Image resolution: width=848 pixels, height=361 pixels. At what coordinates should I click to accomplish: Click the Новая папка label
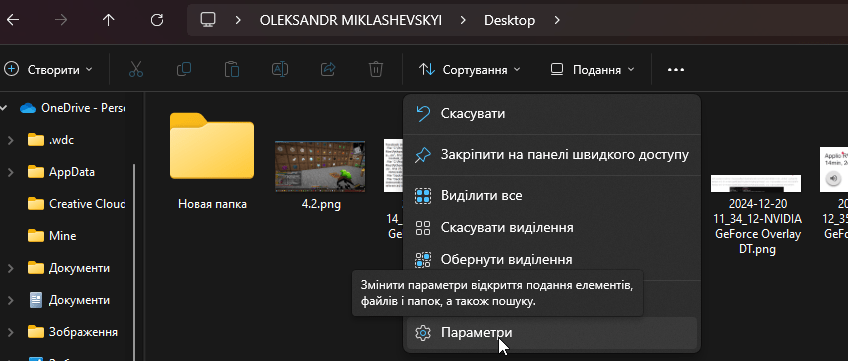[x=212, y=204]
